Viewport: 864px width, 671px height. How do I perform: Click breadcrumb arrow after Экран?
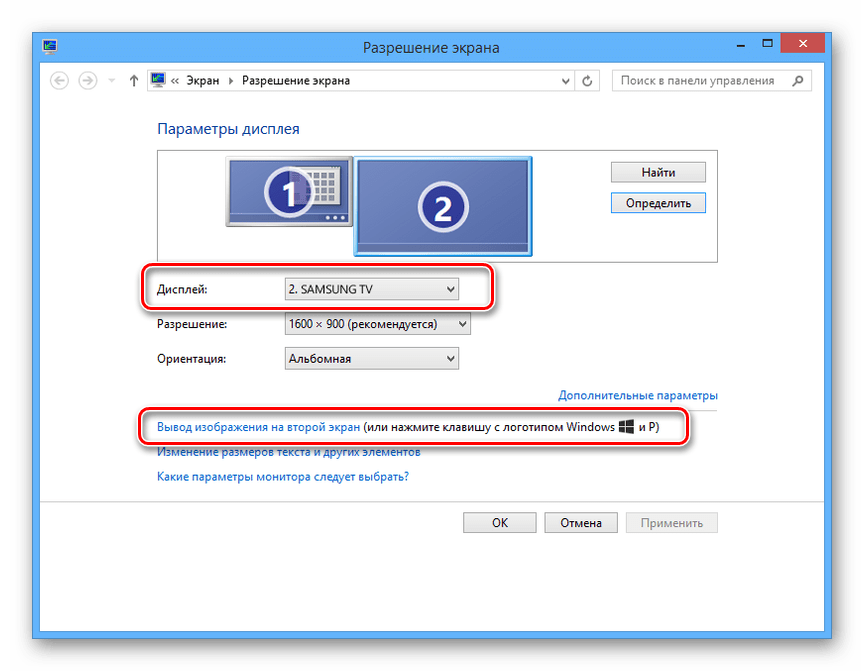pyautogui.click(x=231, y=81)
